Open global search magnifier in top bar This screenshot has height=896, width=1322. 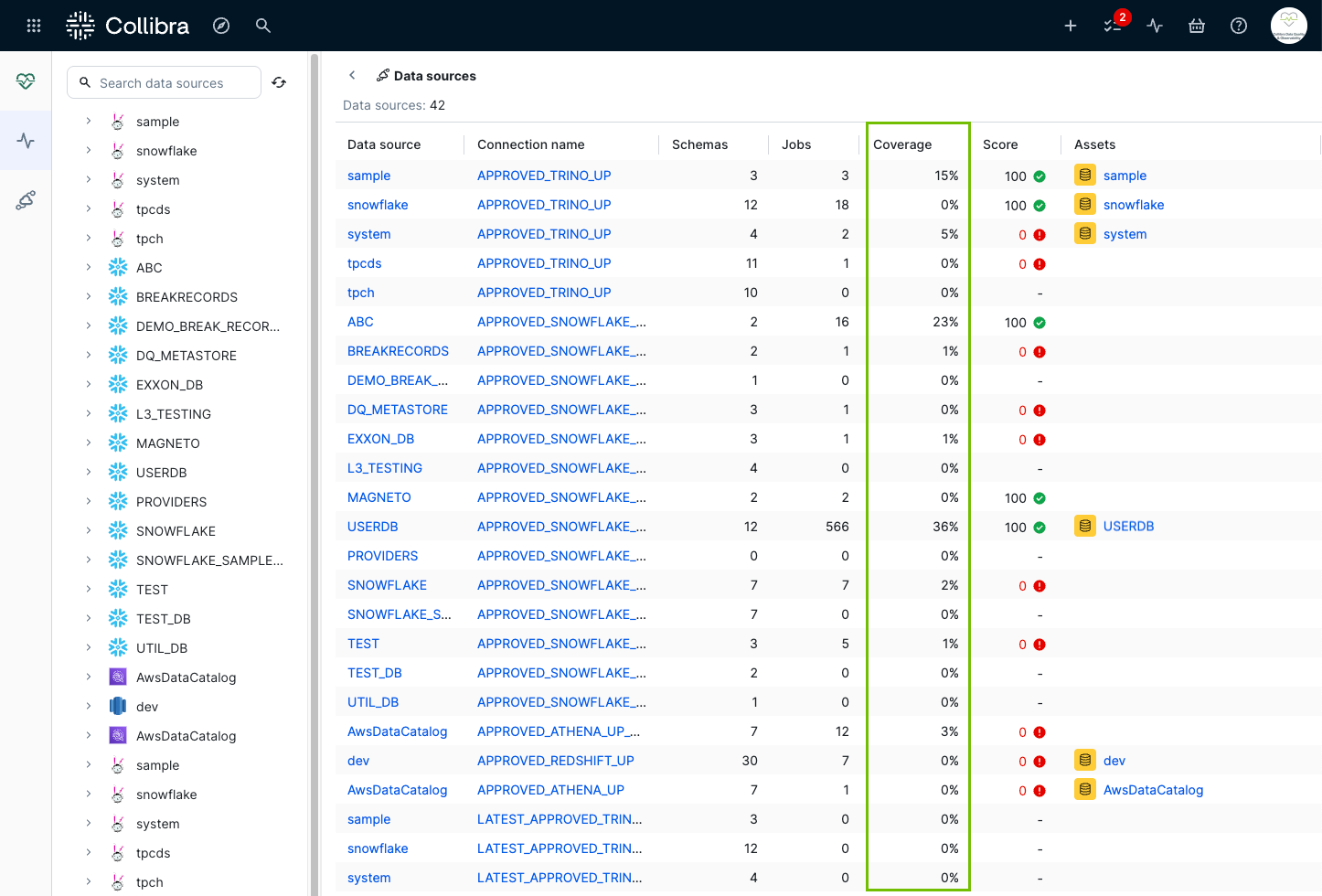263,26
